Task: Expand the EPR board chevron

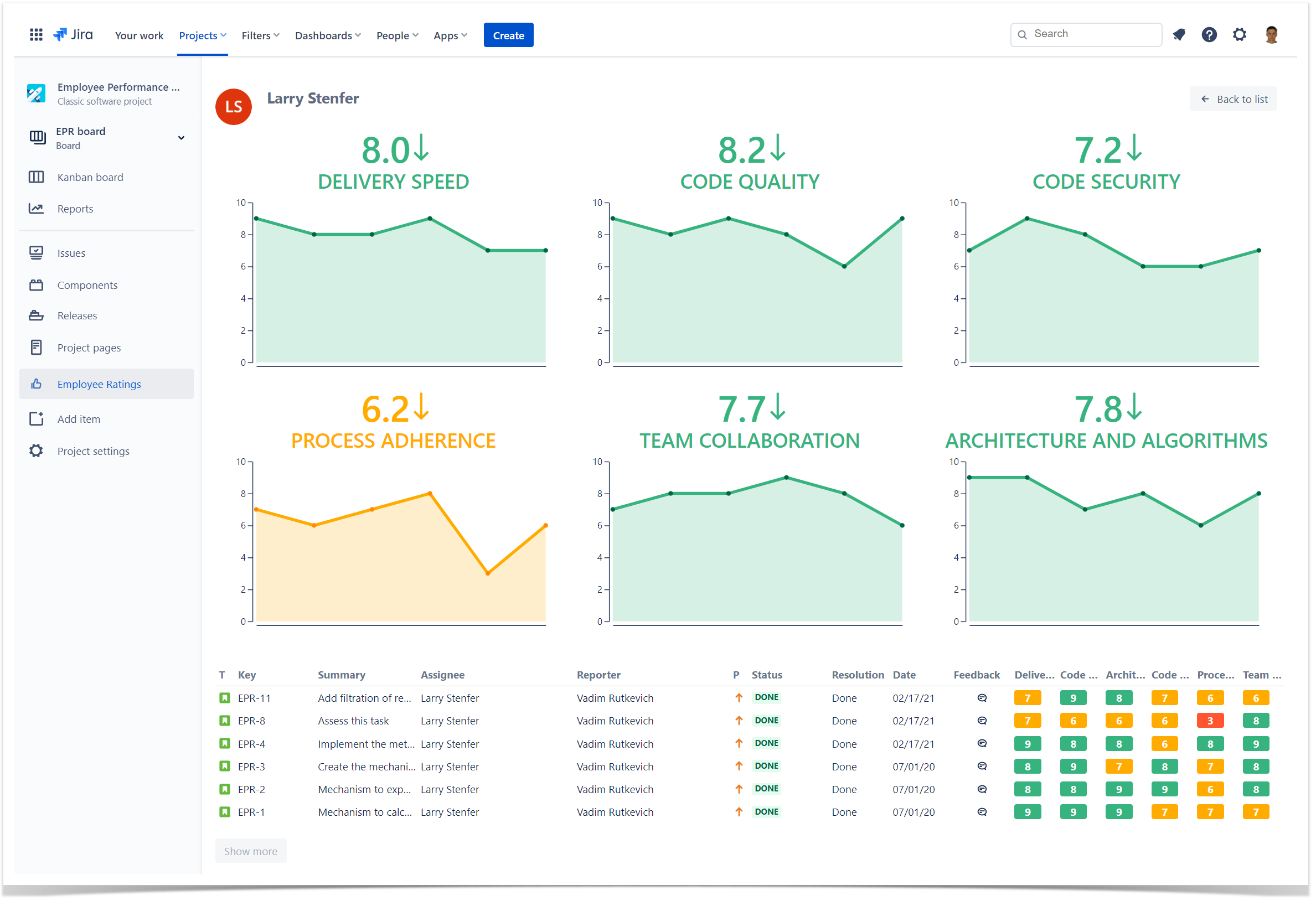Action: 182,138
